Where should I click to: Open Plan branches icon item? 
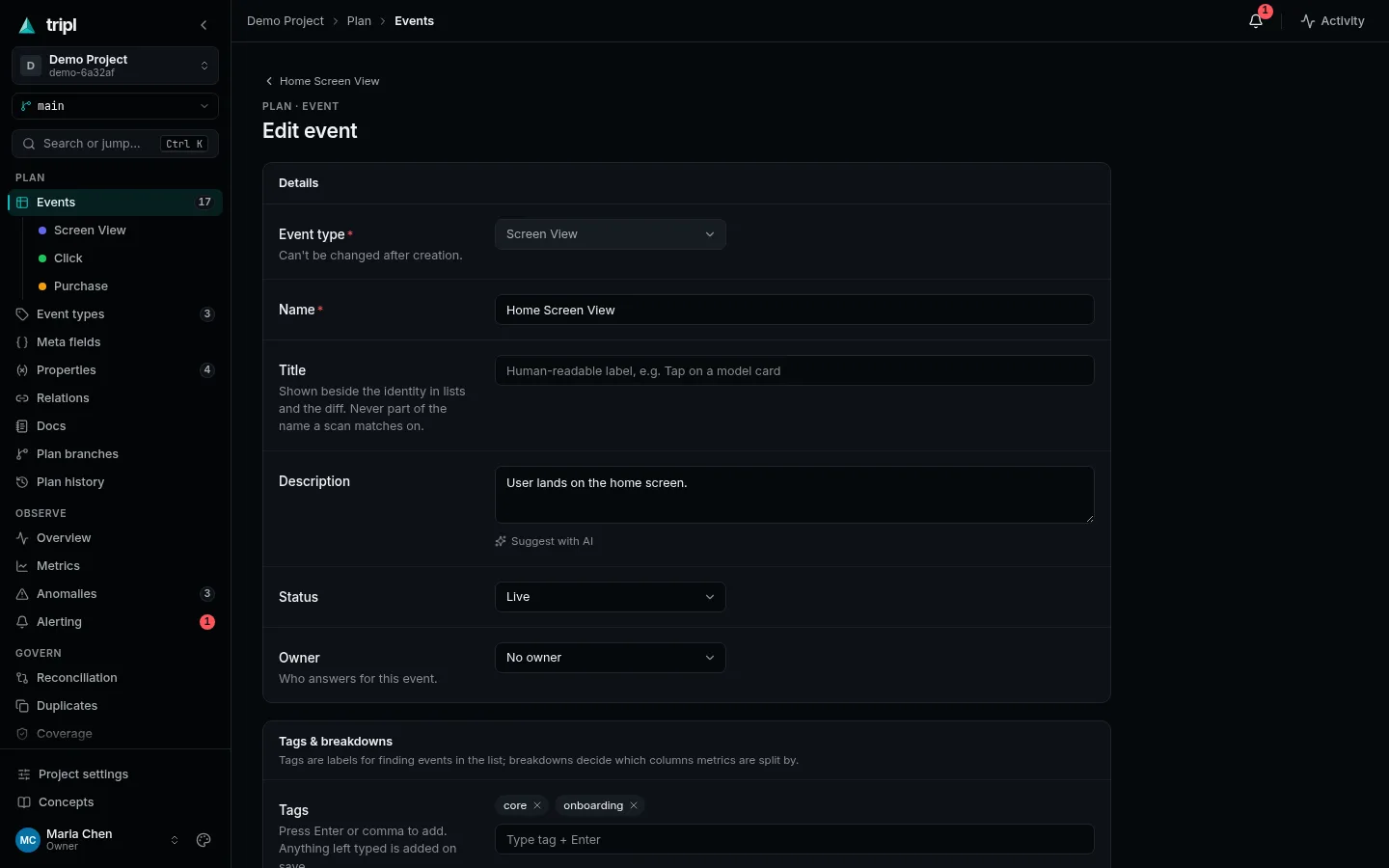(x=115, y=454)
